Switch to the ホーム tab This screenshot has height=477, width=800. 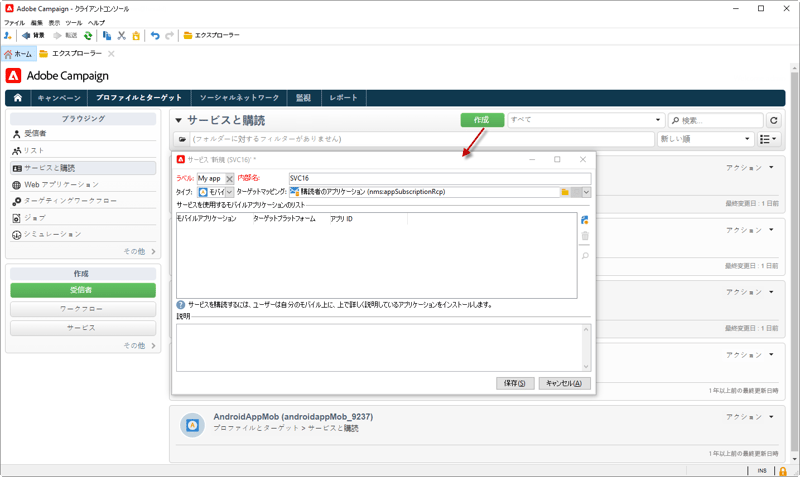(x=18, y=54)
